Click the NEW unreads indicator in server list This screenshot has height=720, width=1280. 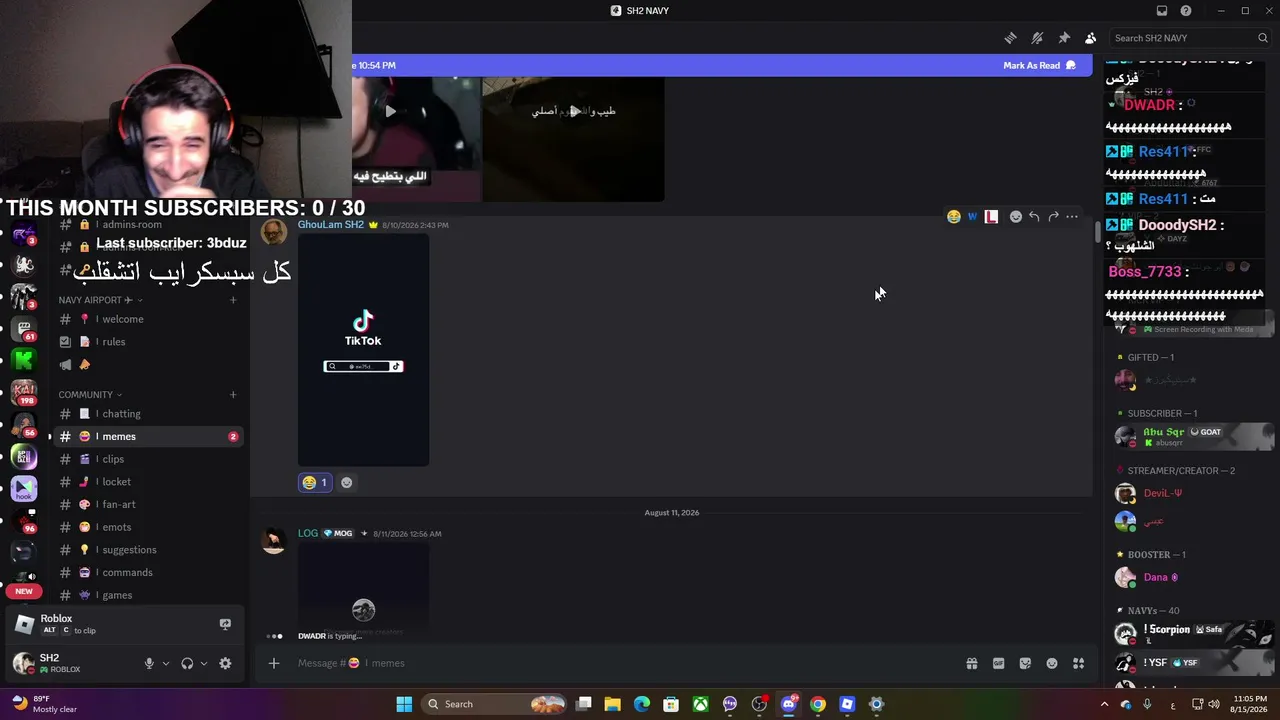pos(24,591)
